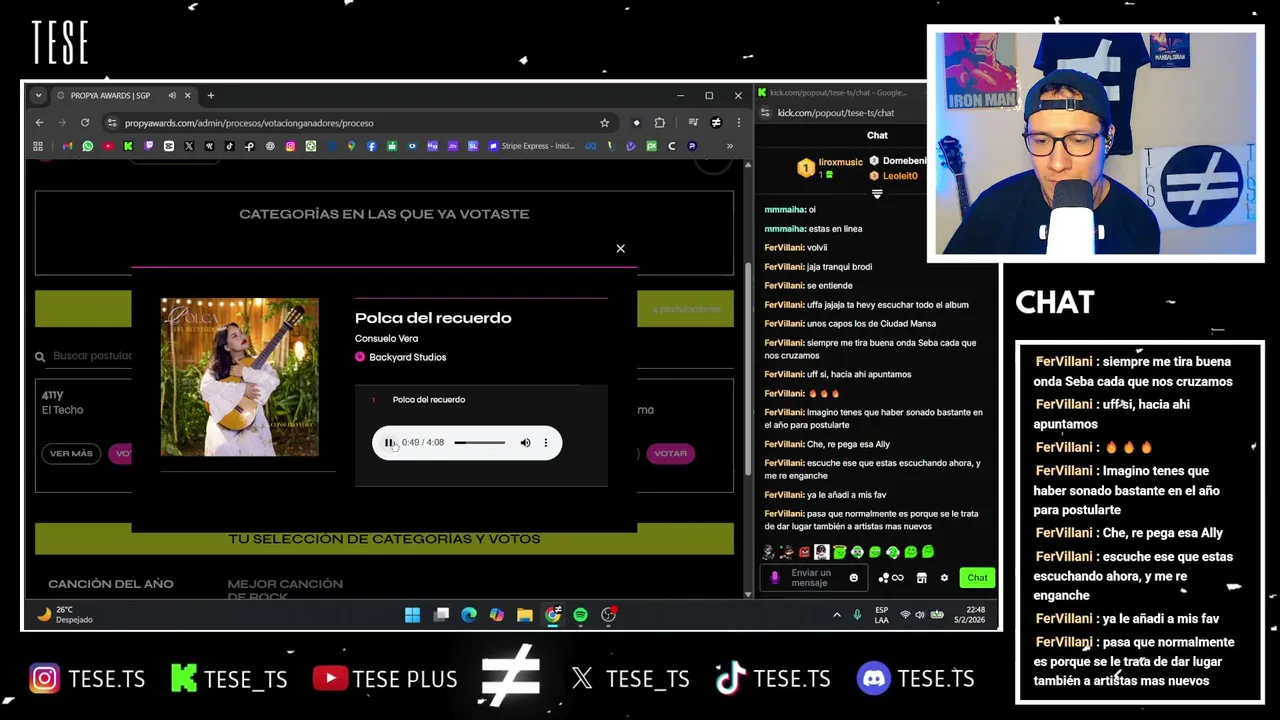This screenshot has width=1280, height=720.
Task: Reload the propyawards page
Action: tap(85, 122)
